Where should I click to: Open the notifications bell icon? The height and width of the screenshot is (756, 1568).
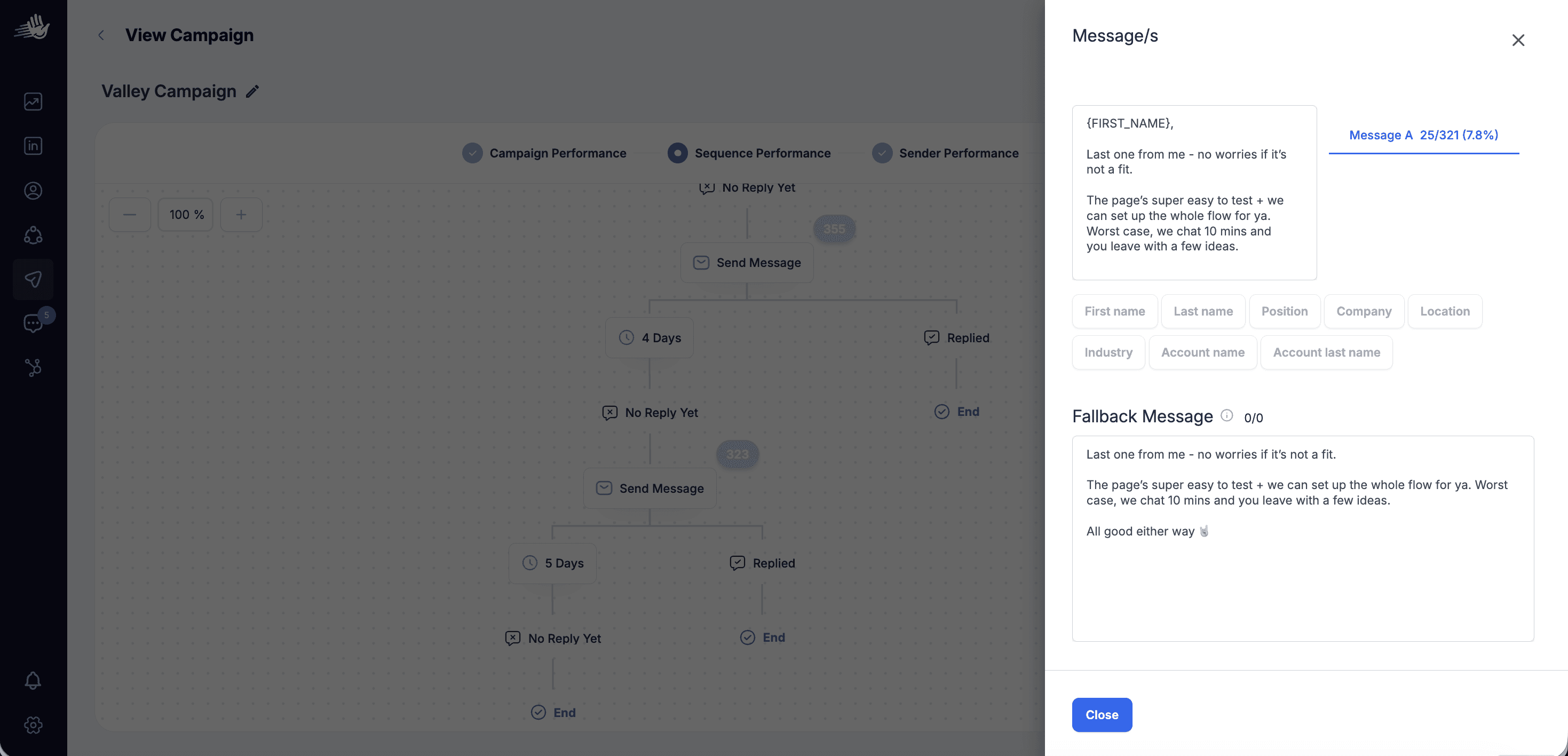(x=33, y=680)
